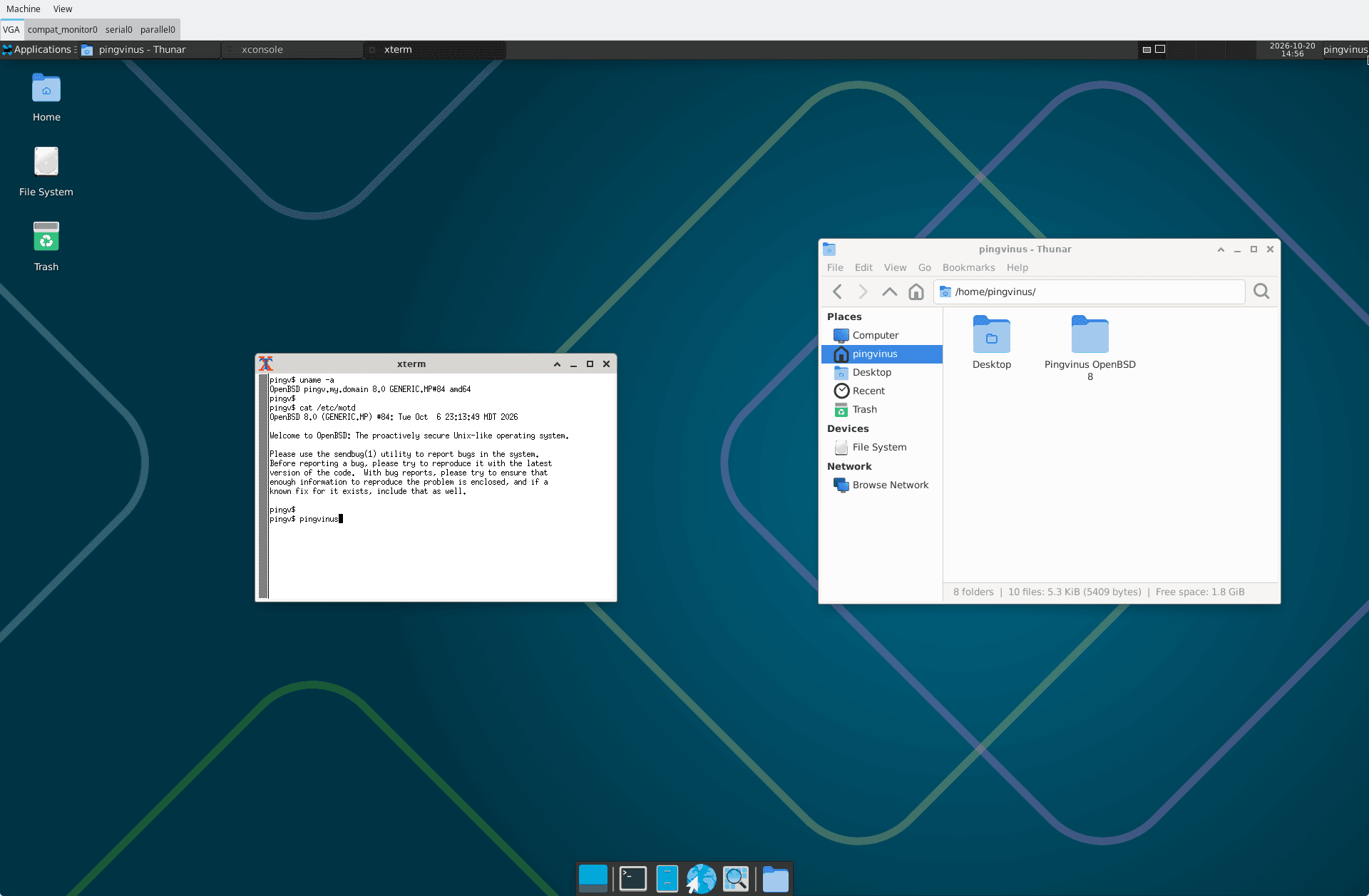This screenshot has width=1369, height=896.
Task: Open Thunar Go menu
Action: coord(925,267)
